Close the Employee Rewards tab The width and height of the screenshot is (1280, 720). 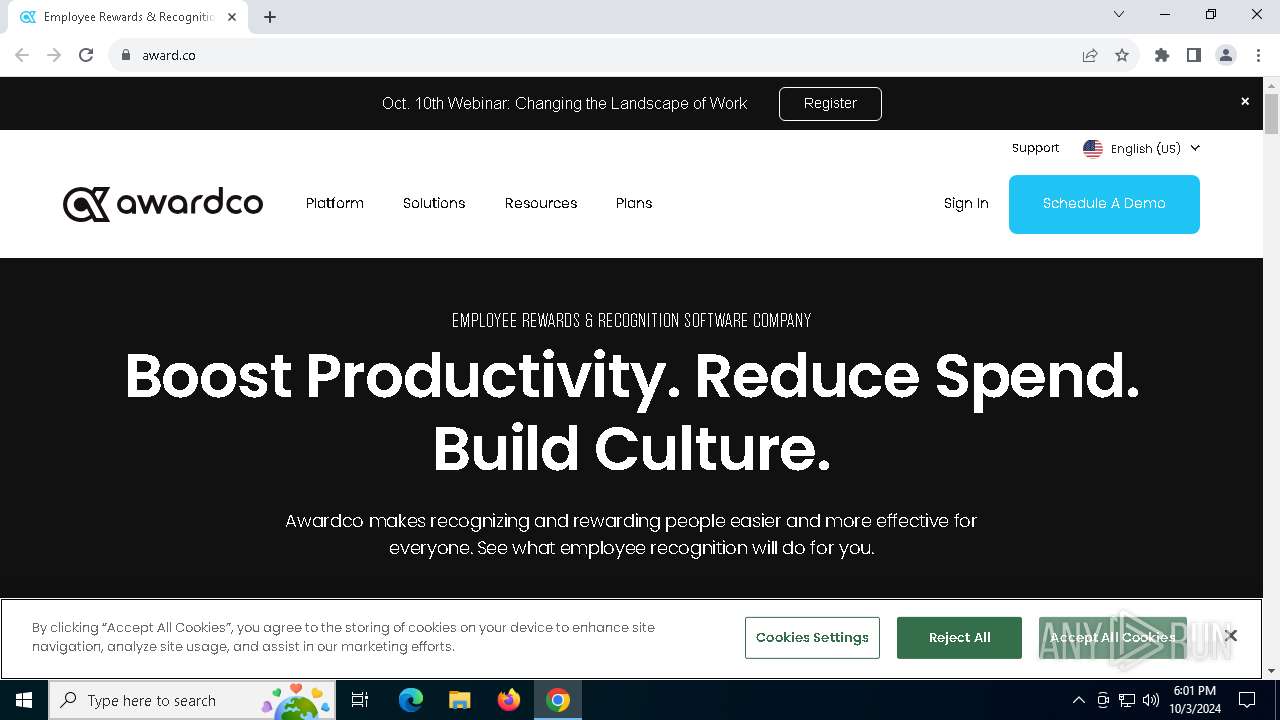coord(232,16)
